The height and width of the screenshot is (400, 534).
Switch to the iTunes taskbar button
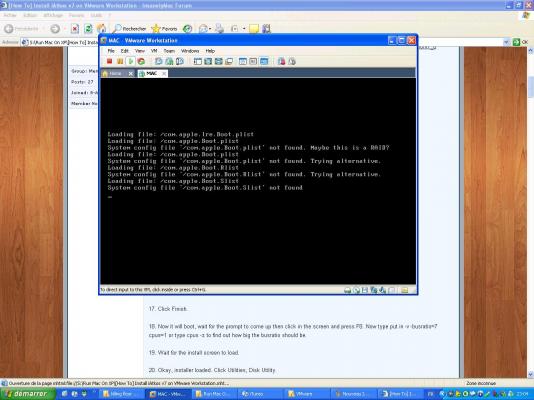(x=260, y=394)
